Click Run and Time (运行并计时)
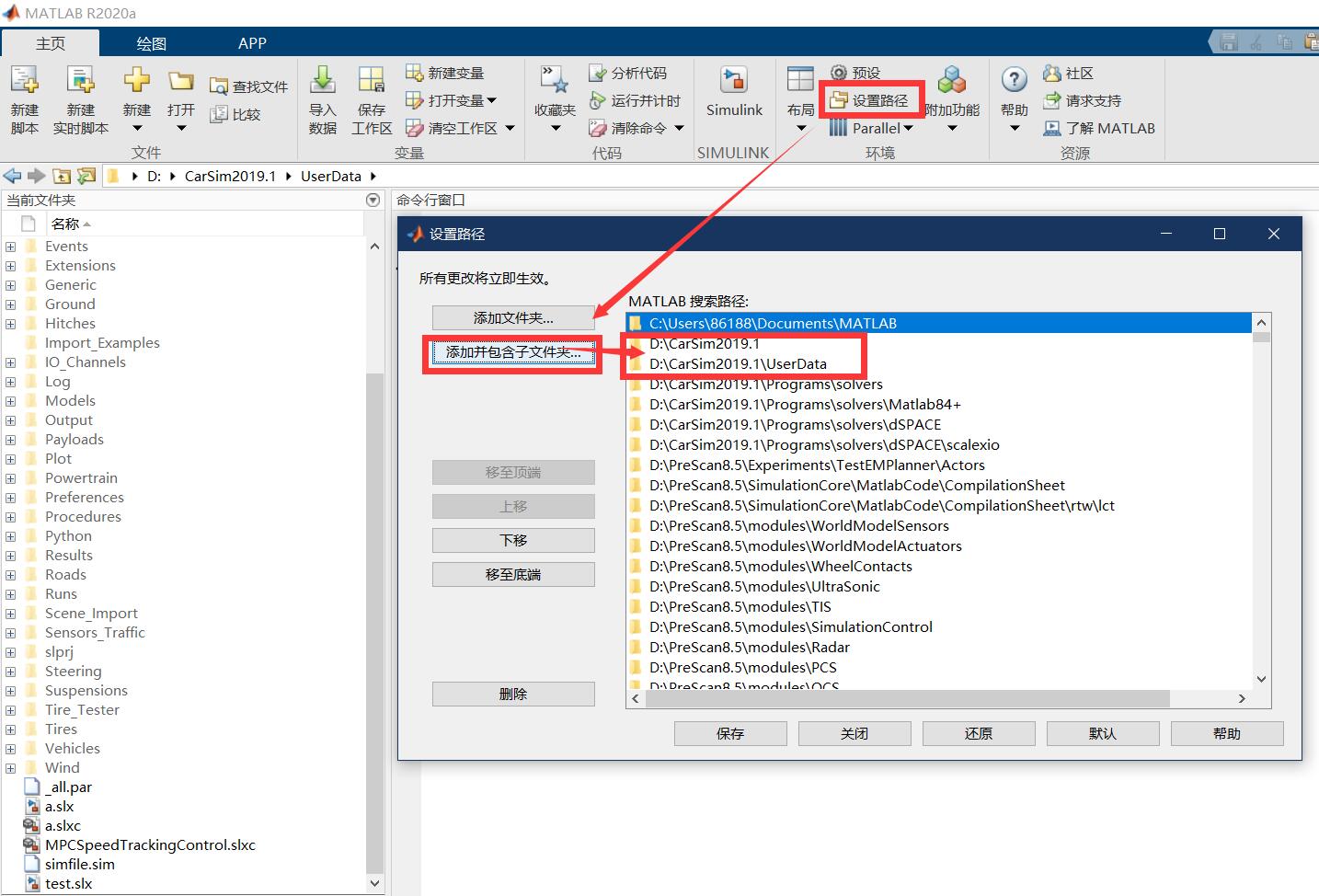The height and width of the screenshot is (896, 1319). (635, 100)
